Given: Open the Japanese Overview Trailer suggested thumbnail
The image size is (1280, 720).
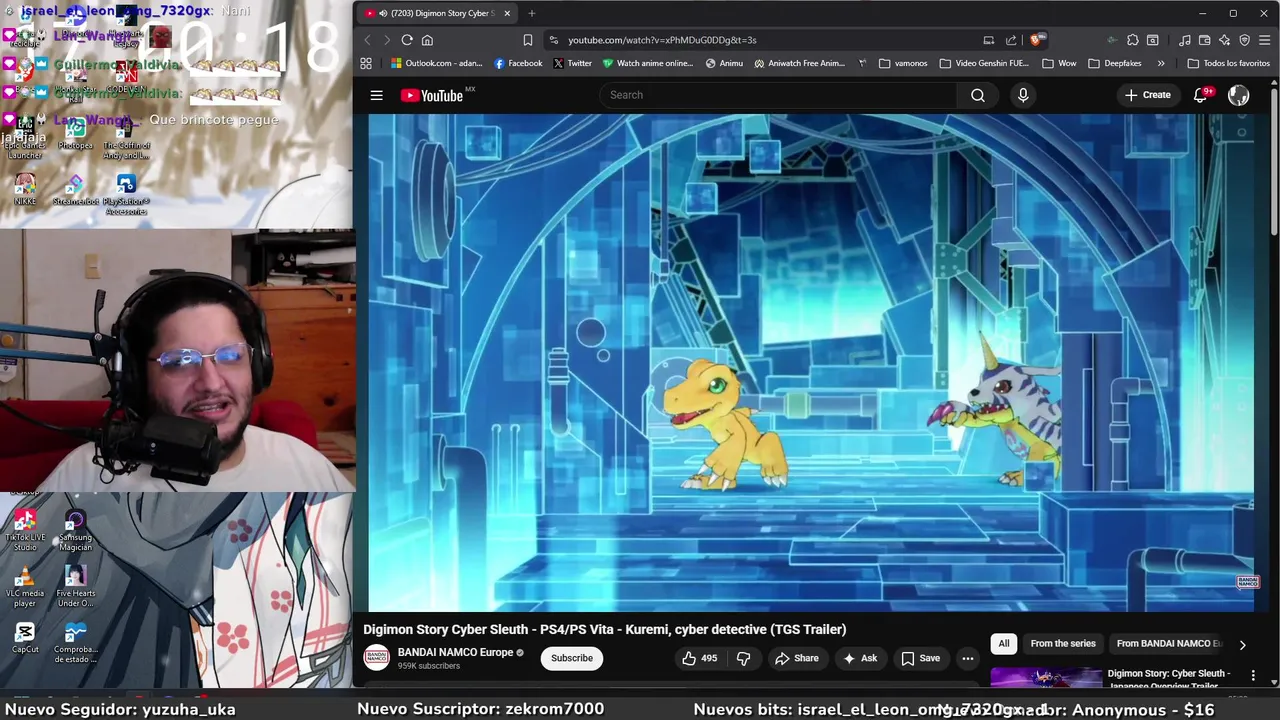Looking at the screenshot, I should [1045, 678].
